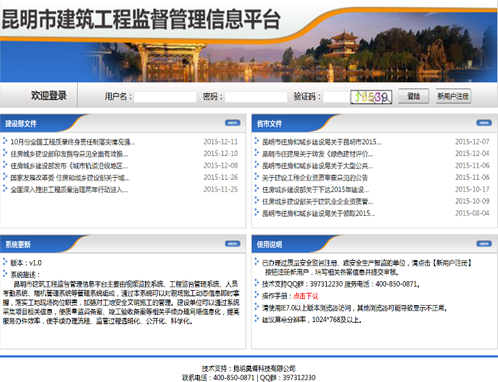Open 住房城乡建设部关于下达2015年建设 article
498x382 pixels.
[x=316, y=190]
